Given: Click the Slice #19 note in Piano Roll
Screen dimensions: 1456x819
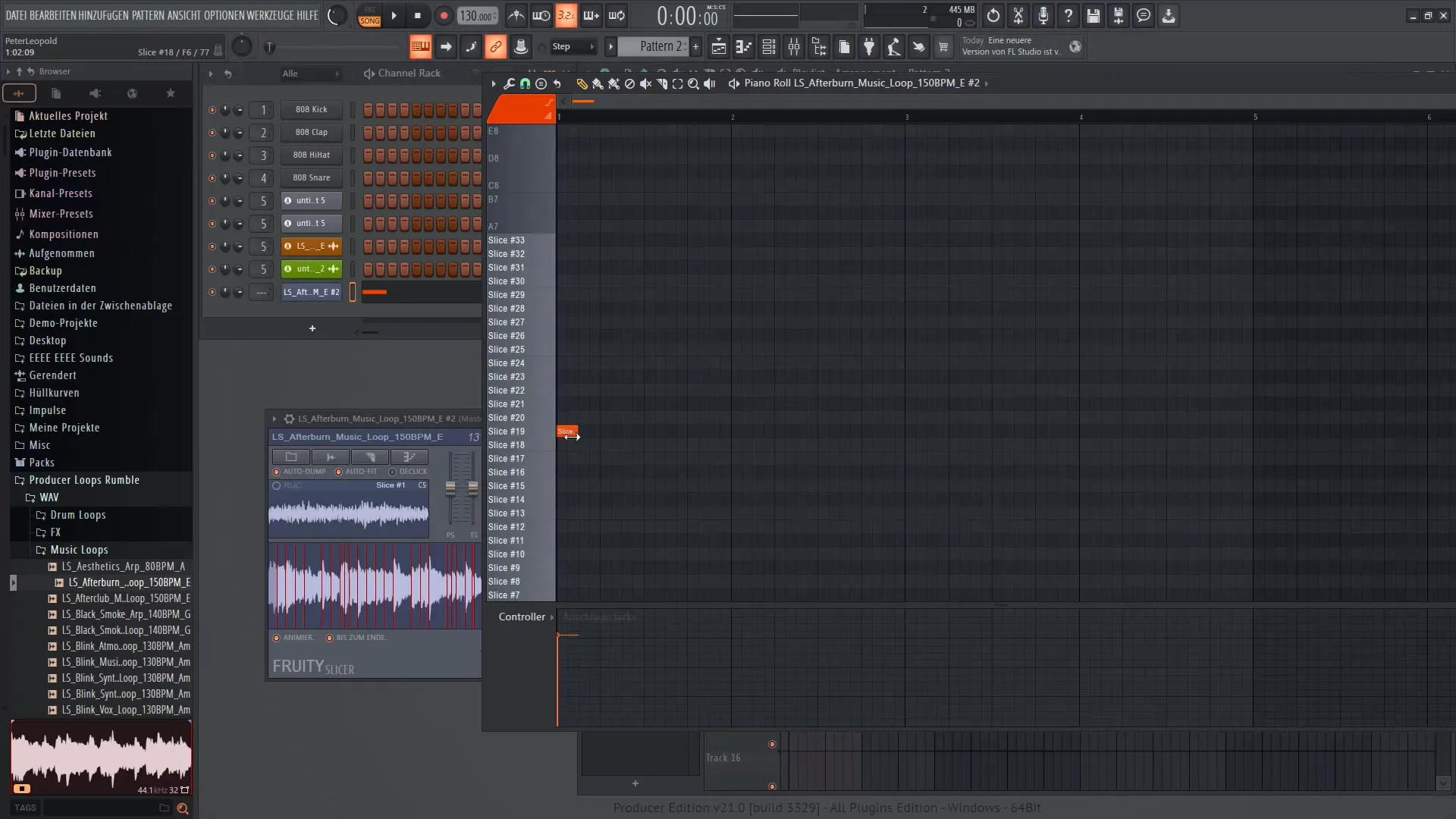Looking at the screenshot, I should [567, 431].
